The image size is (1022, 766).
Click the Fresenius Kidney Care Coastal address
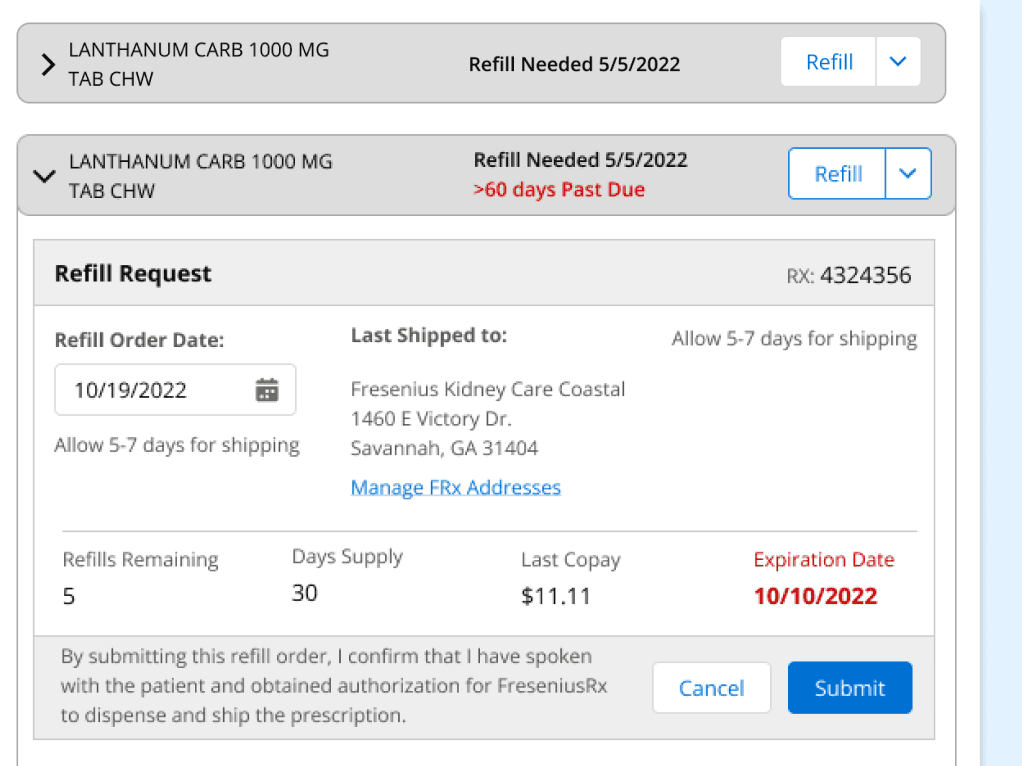point(488,389)
